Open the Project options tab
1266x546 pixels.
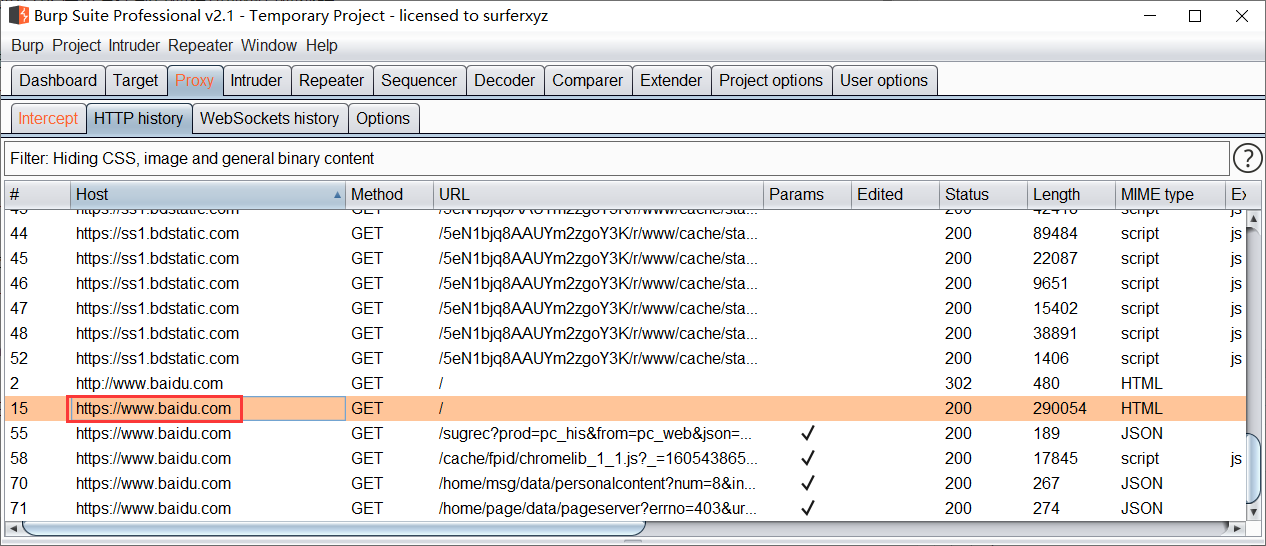point(771,81)
